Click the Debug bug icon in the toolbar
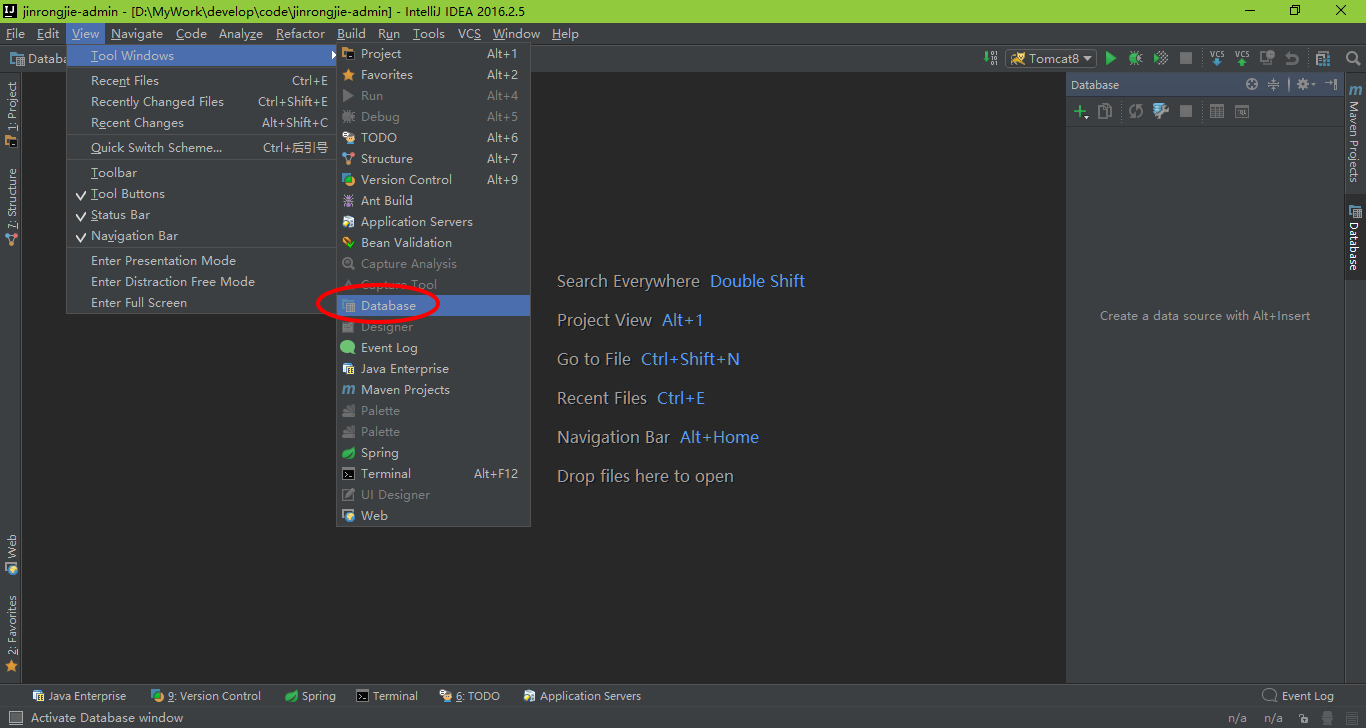Screen dimensions: 1366x728 tap(1135, 59)
